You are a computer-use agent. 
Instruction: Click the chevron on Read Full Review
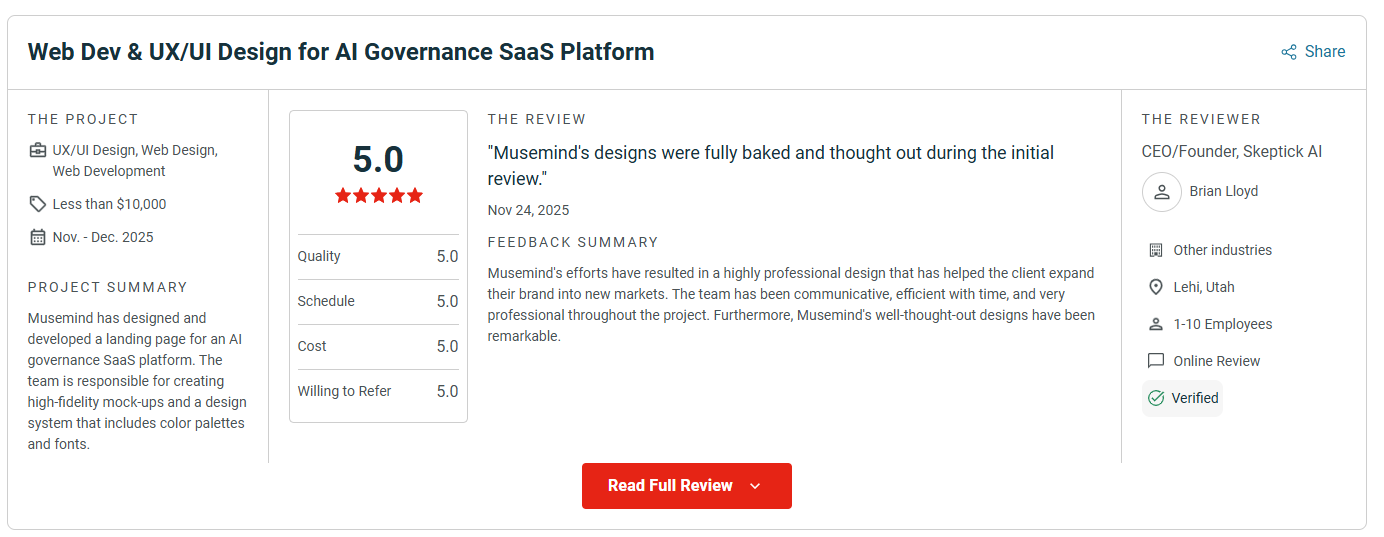pyautogui.click(x=755, y=486)
